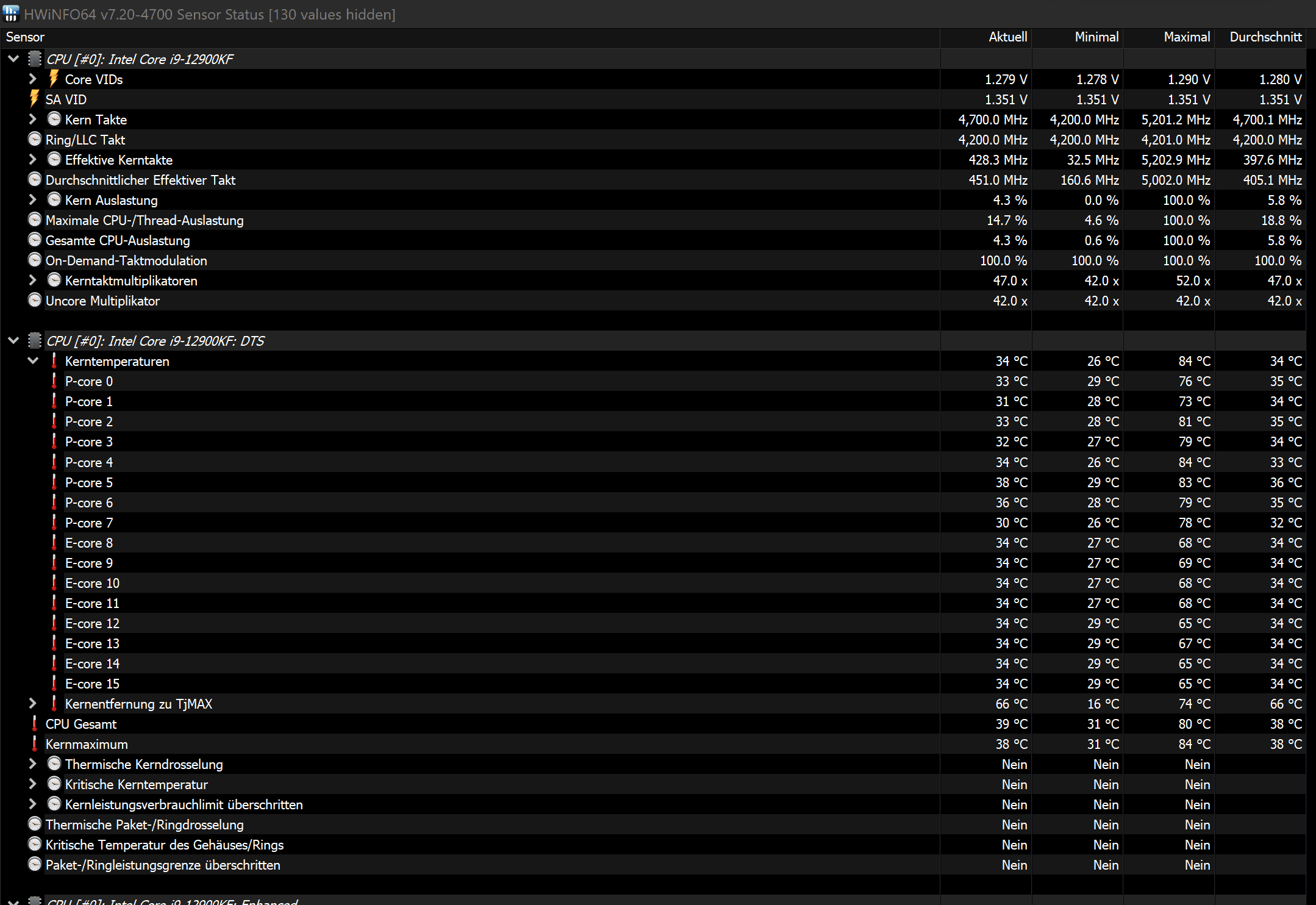1316x905 pixels.
Task: Expand Kernentfernung zu TjMAX entries
Action: (33, 704)
